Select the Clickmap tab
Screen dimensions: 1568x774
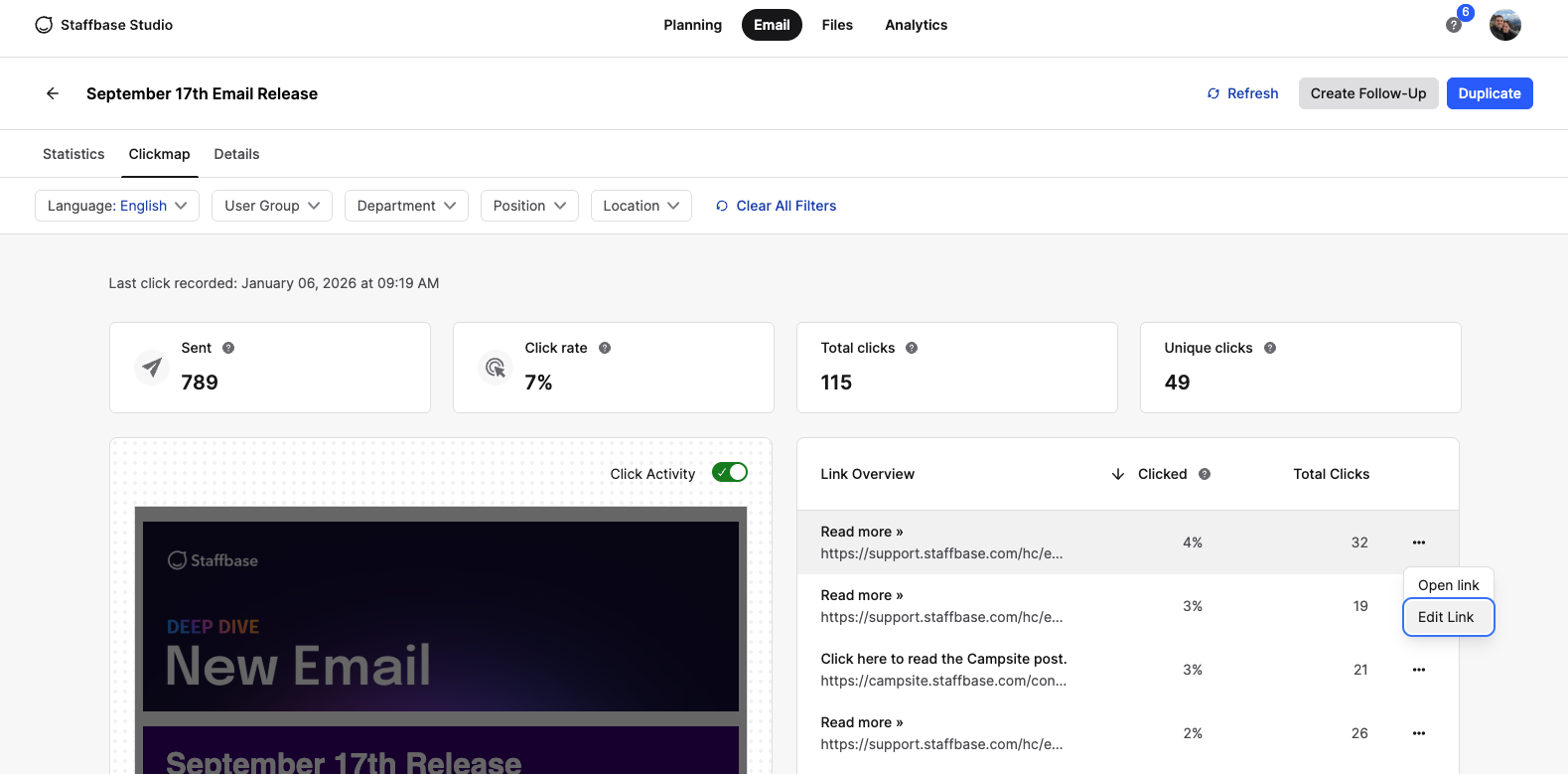159,154
